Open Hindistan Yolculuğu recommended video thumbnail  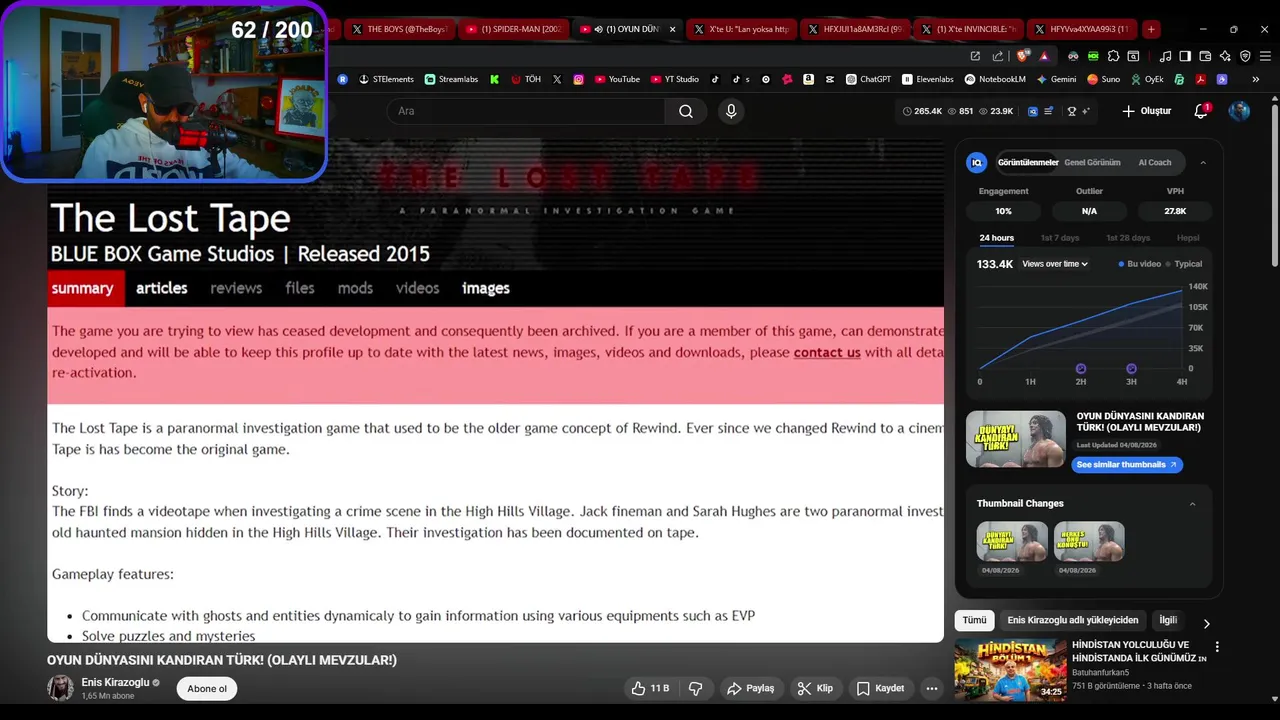click(1010, 669)
